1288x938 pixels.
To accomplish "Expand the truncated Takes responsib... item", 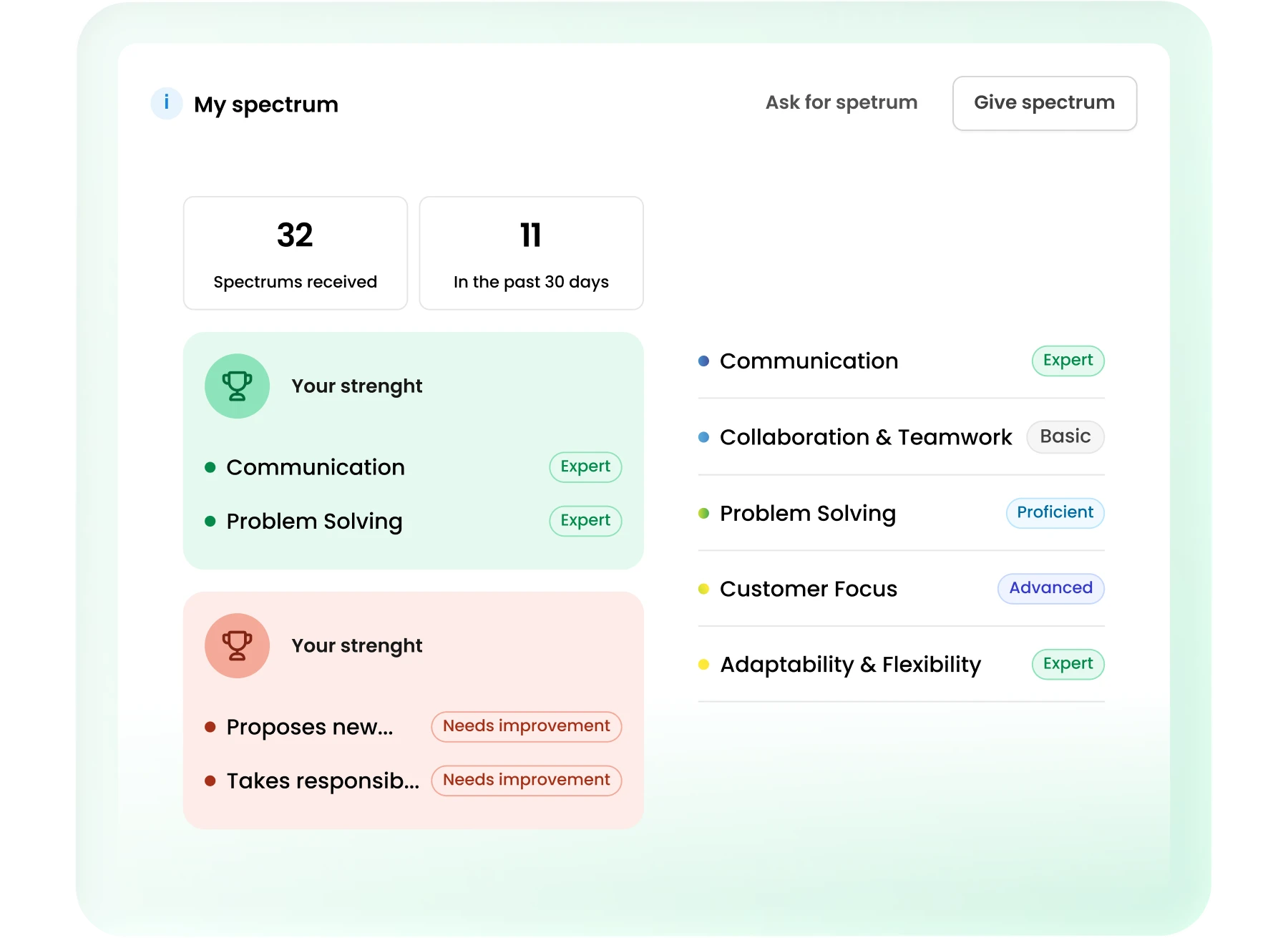I will [x=323, y=781].
